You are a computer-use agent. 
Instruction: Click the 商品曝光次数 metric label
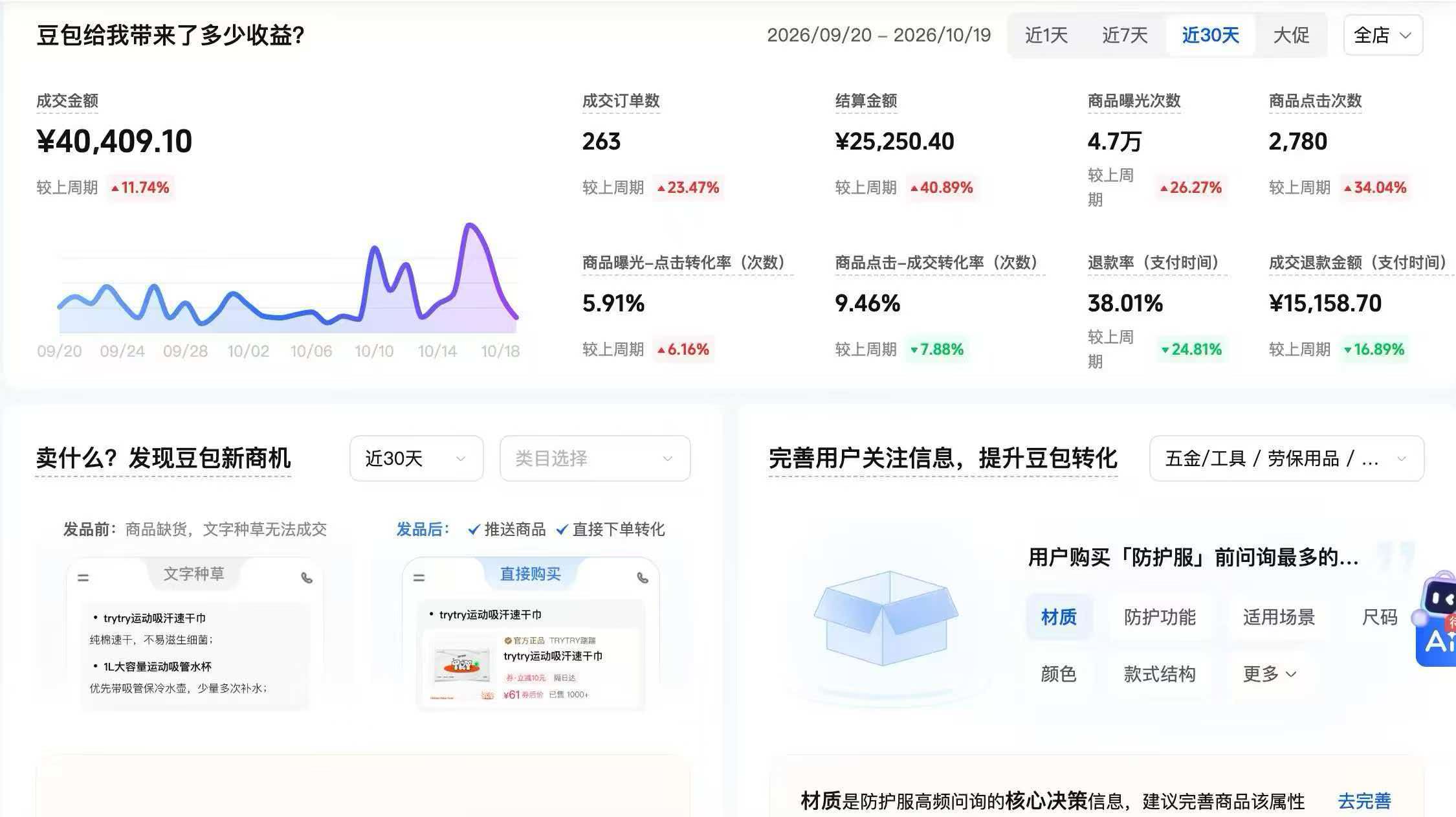coord(1134,101)
